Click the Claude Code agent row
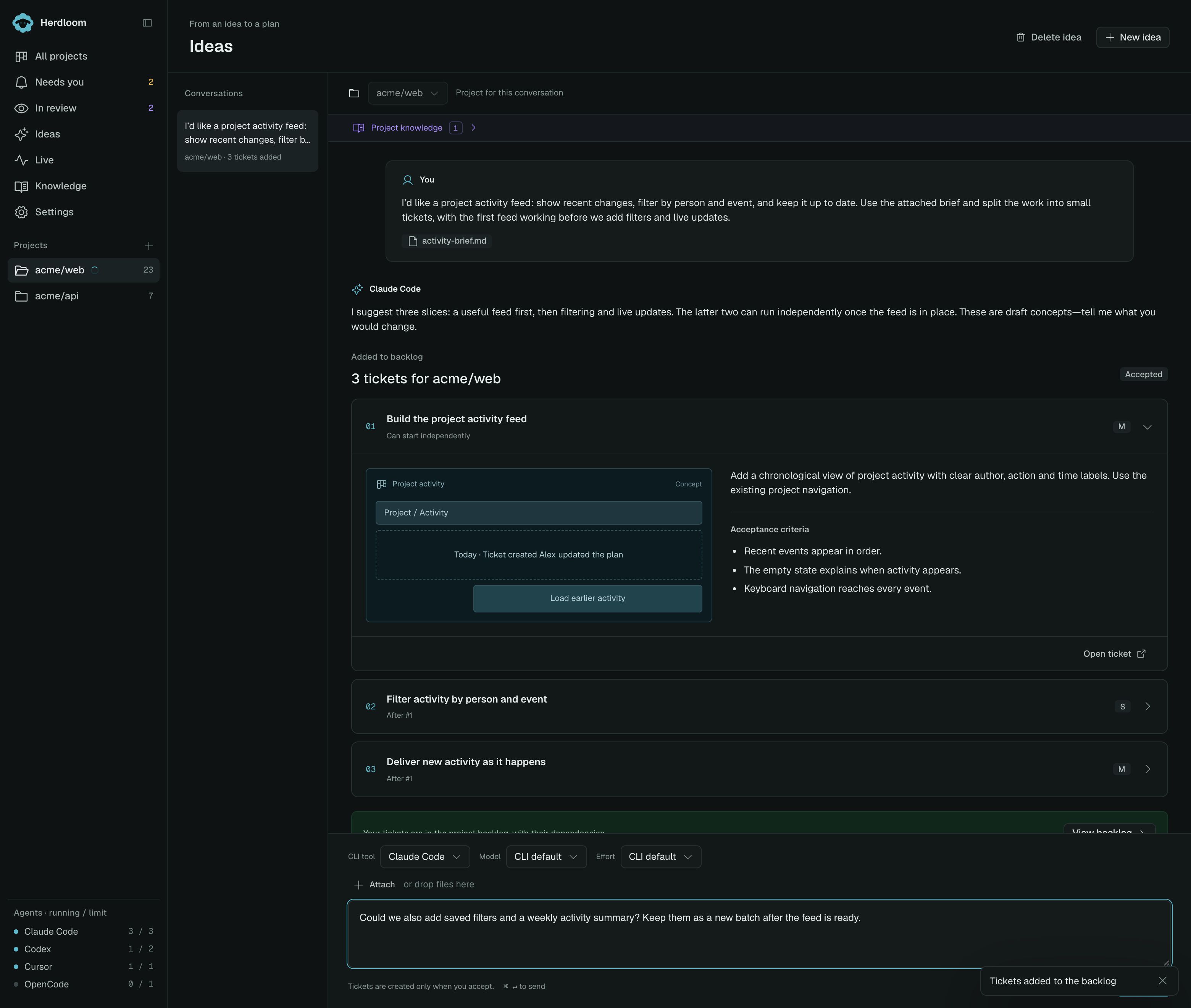Screen dimensions: 1191x1008 tap(83, 931)
